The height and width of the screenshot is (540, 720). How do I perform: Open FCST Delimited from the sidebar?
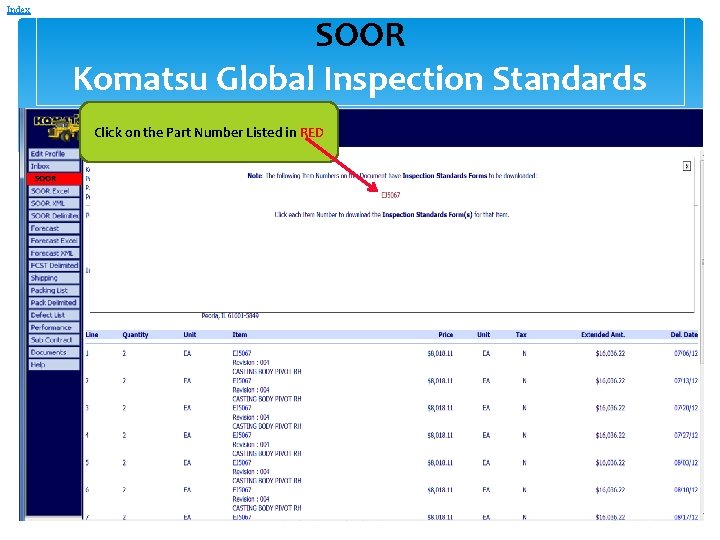[54, 266]
